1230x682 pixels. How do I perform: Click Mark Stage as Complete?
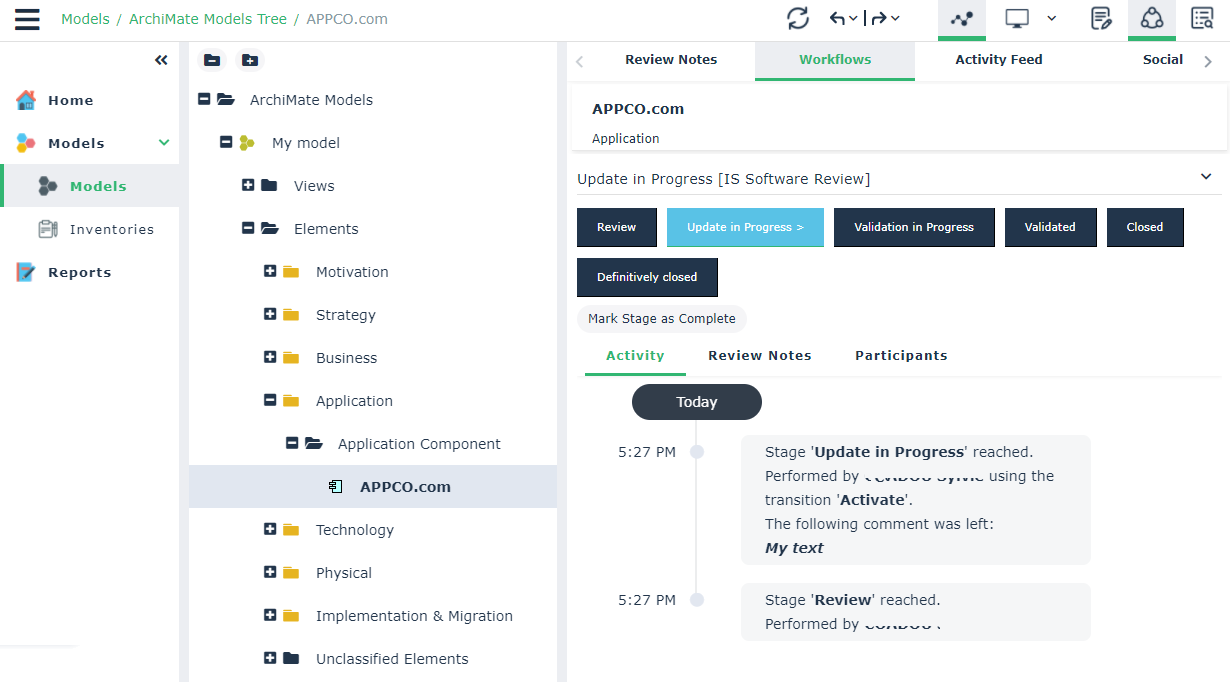pos(661,319)
